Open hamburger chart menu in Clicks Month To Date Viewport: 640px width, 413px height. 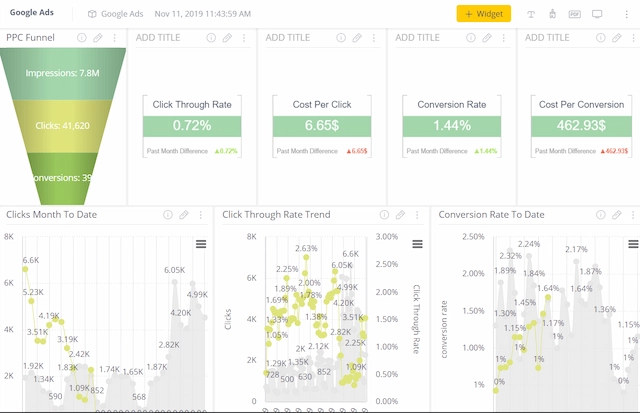201,244
